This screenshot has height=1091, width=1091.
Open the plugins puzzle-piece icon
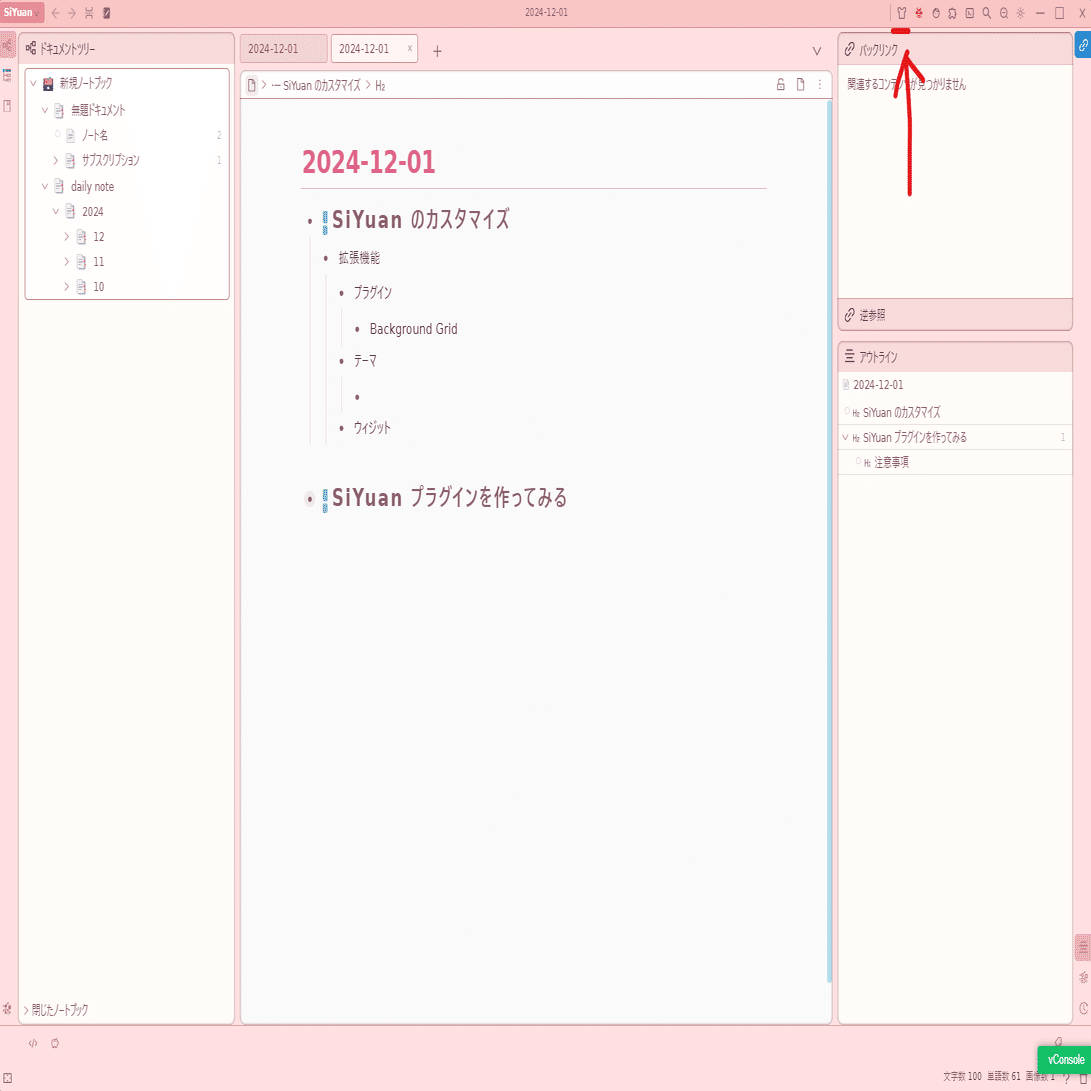(953, 13)
